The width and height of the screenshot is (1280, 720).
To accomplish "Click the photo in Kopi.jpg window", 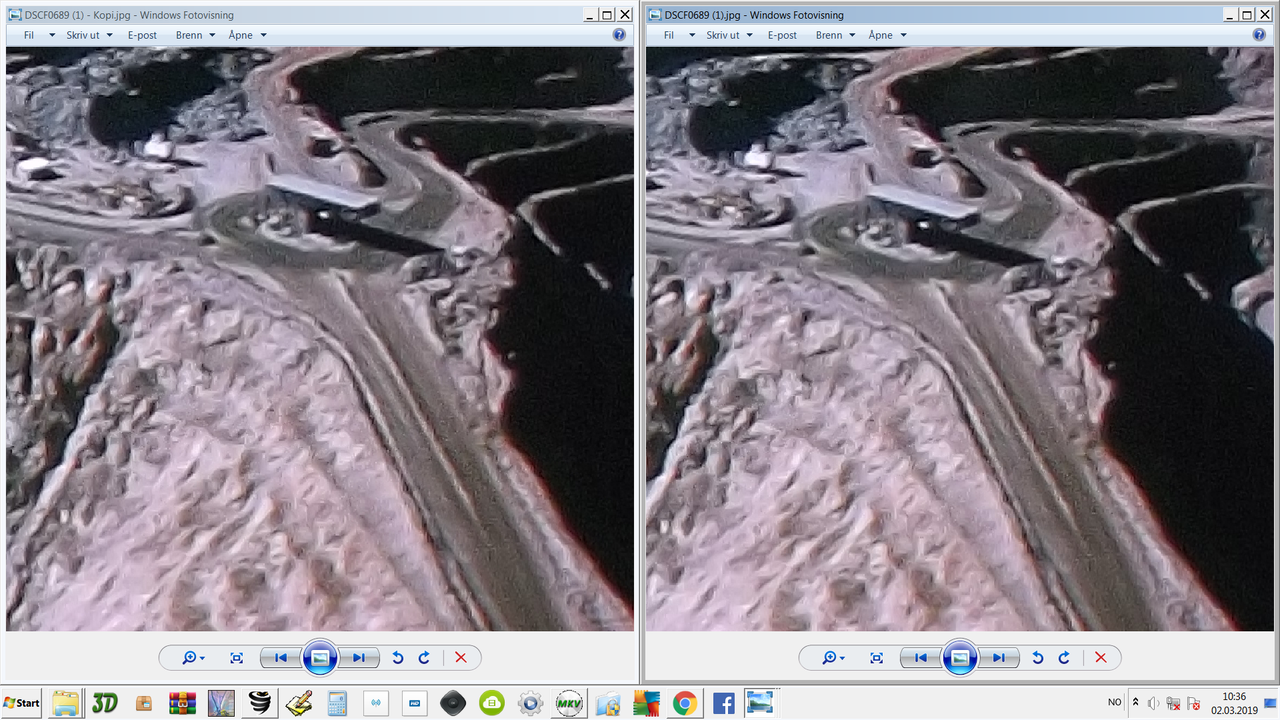I will click(320, 339).
